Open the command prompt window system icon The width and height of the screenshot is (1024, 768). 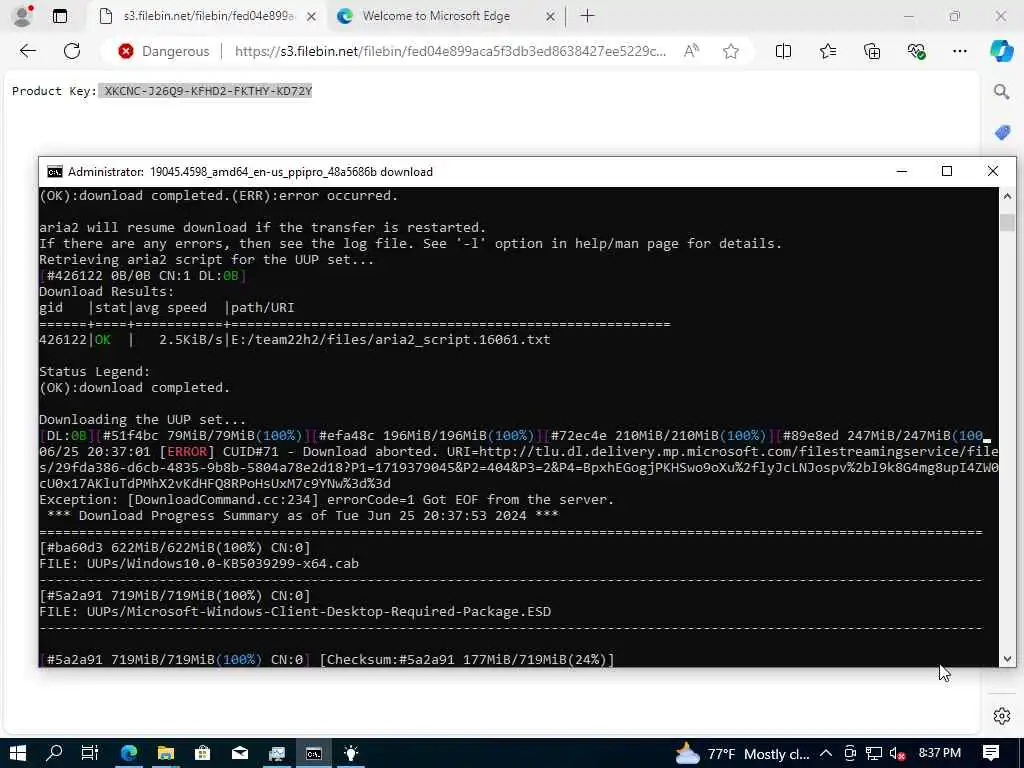(55, 172)
